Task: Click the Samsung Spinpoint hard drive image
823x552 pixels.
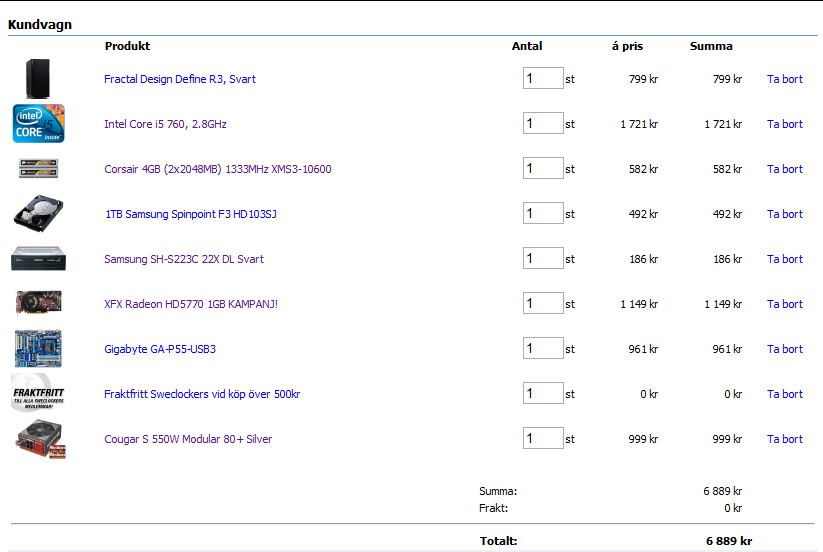Action: click(39, 213)
